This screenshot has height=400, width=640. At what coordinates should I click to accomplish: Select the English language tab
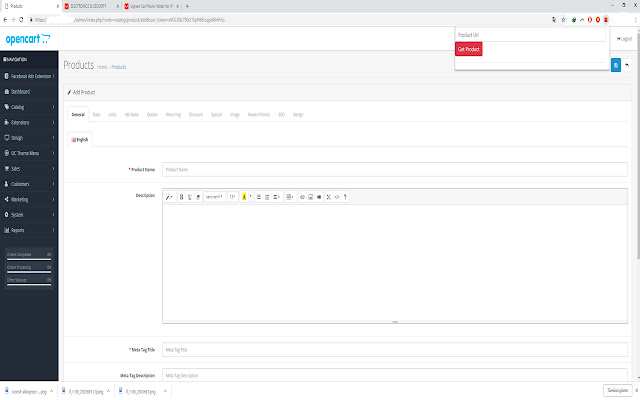pos(80,140)
